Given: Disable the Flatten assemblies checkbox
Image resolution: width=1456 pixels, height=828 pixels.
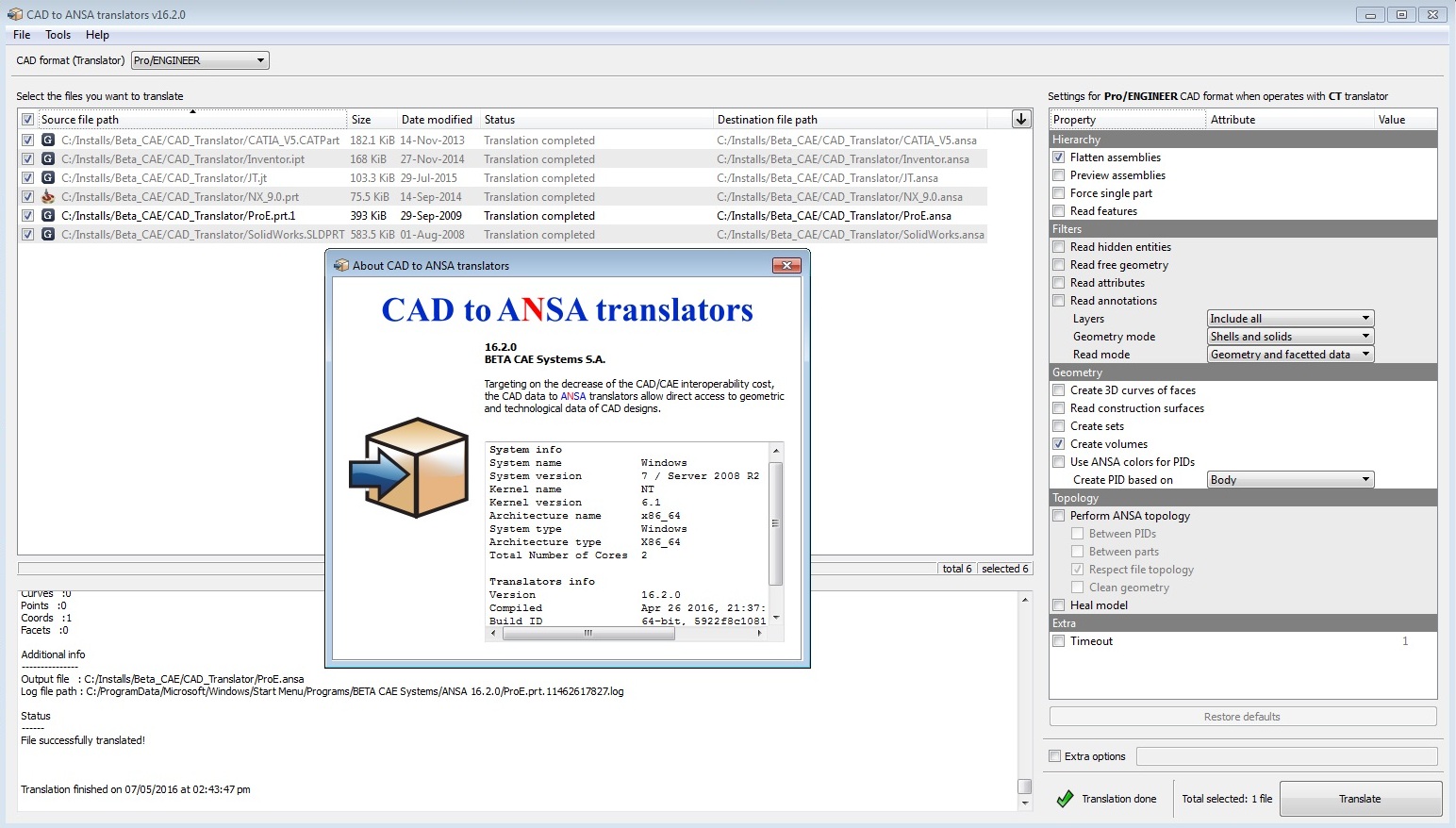Looking at the screenshot, I should (1059, 157).
